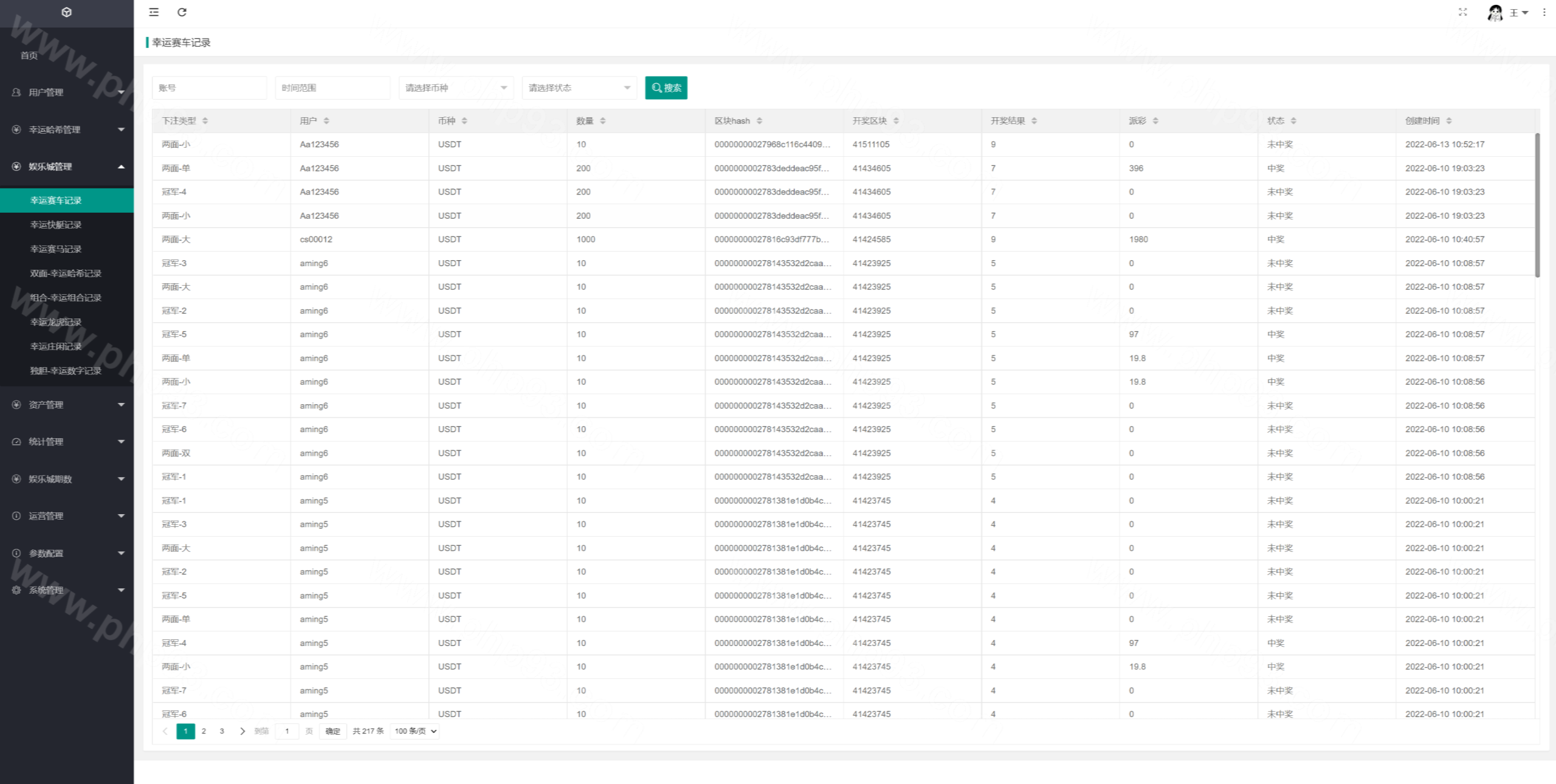The image size is (1556, 784).
Task: Toggle fullscreen using the expand icon
Action: (x=1462, y=12)
